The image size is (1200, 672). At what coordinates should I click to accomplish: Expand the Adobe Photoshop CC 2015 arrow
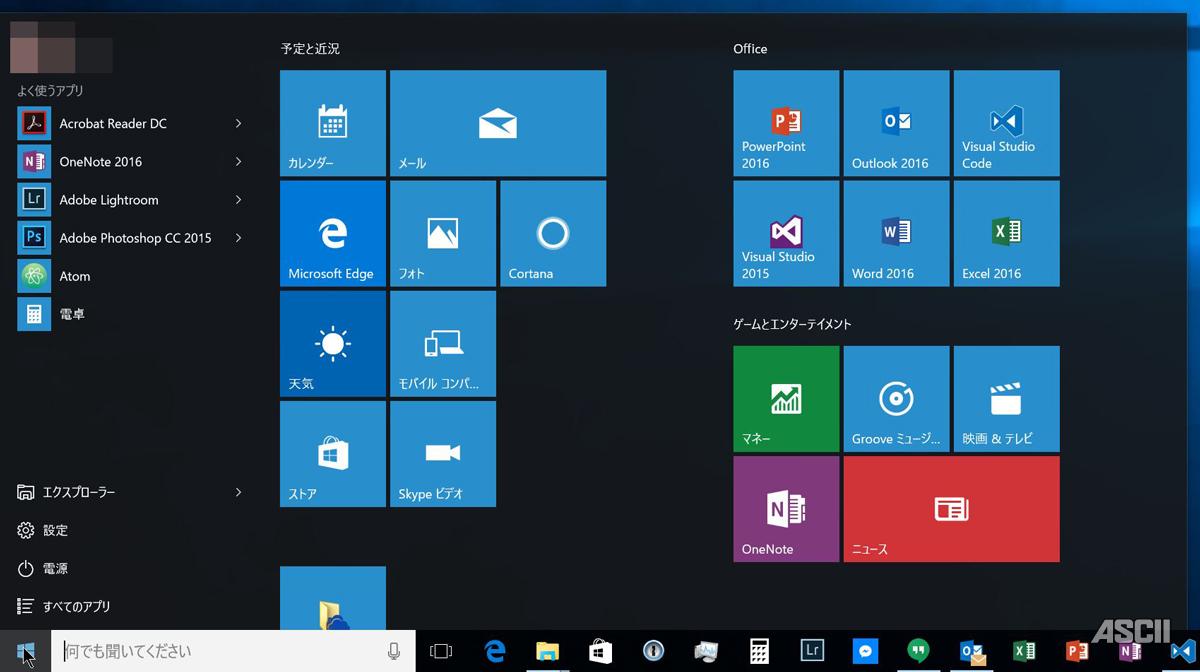click(x=238, y=238)
